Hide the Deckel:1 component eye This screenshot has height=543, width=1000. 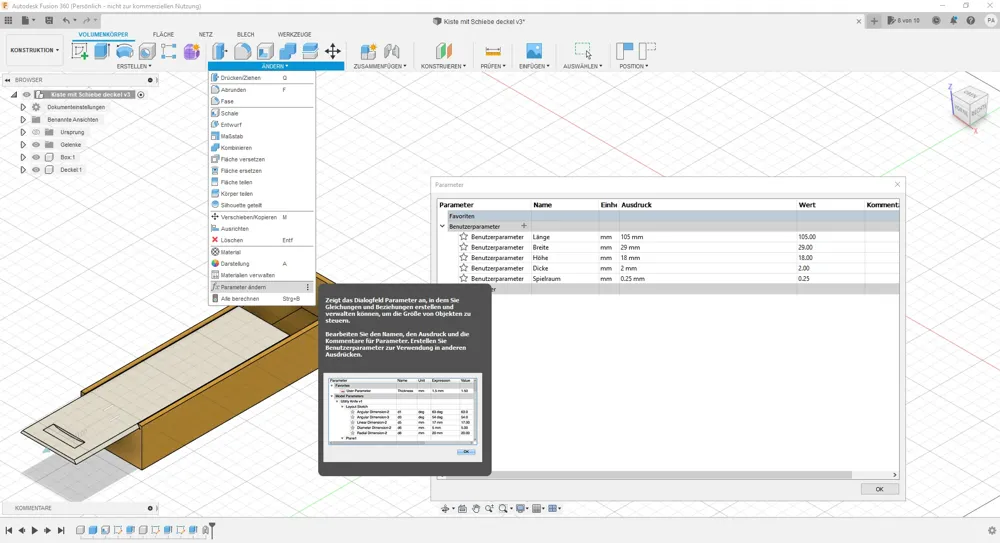tap(36, 170)
